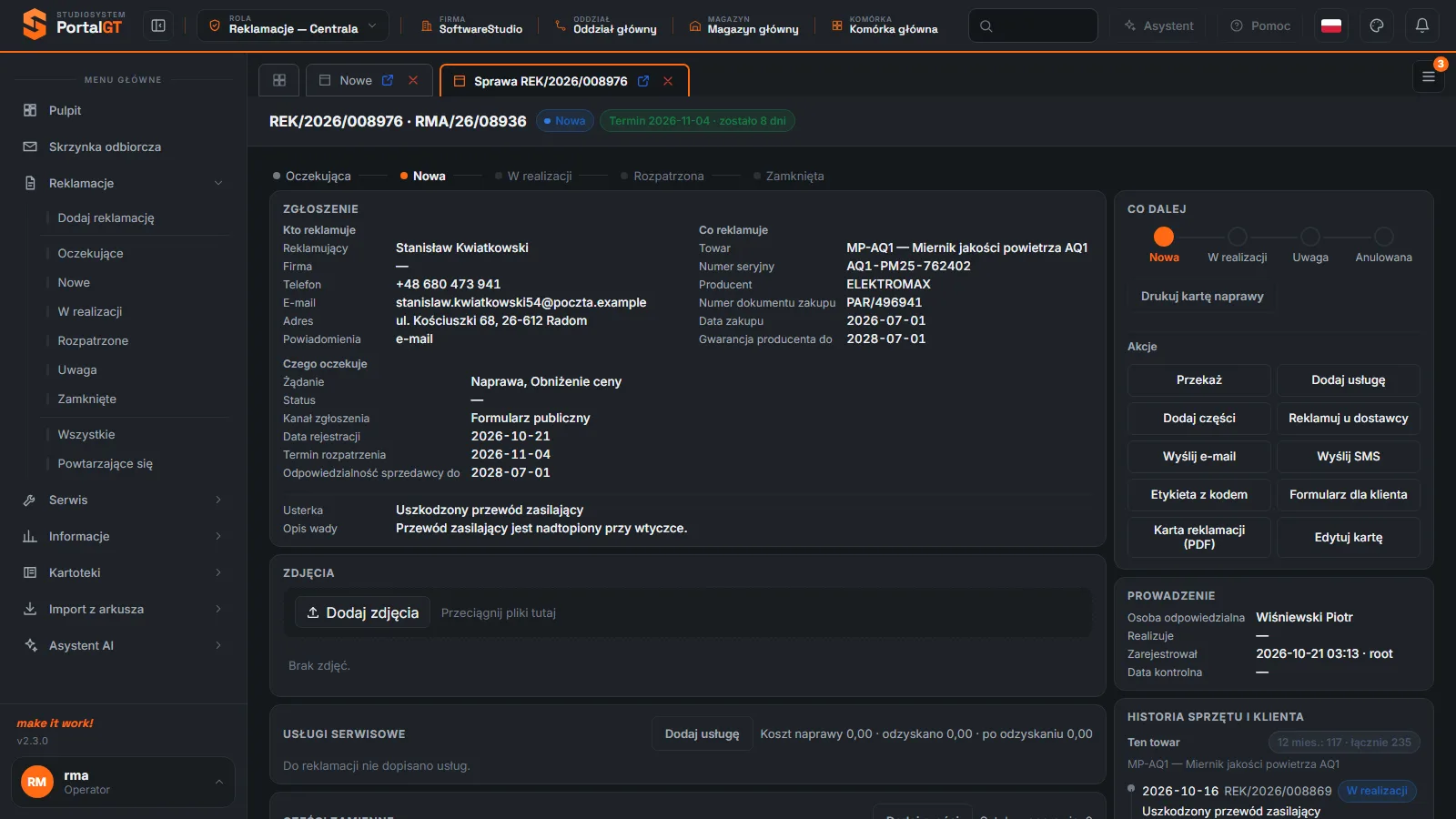The image size is (1456, 819).
Task: Toggle the sidebar collapse icon
Action: pos(158,26)
